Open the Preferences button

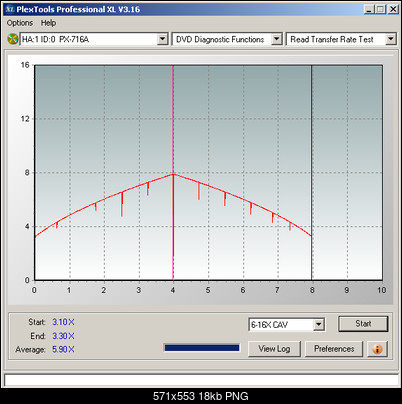click(334, 349)
